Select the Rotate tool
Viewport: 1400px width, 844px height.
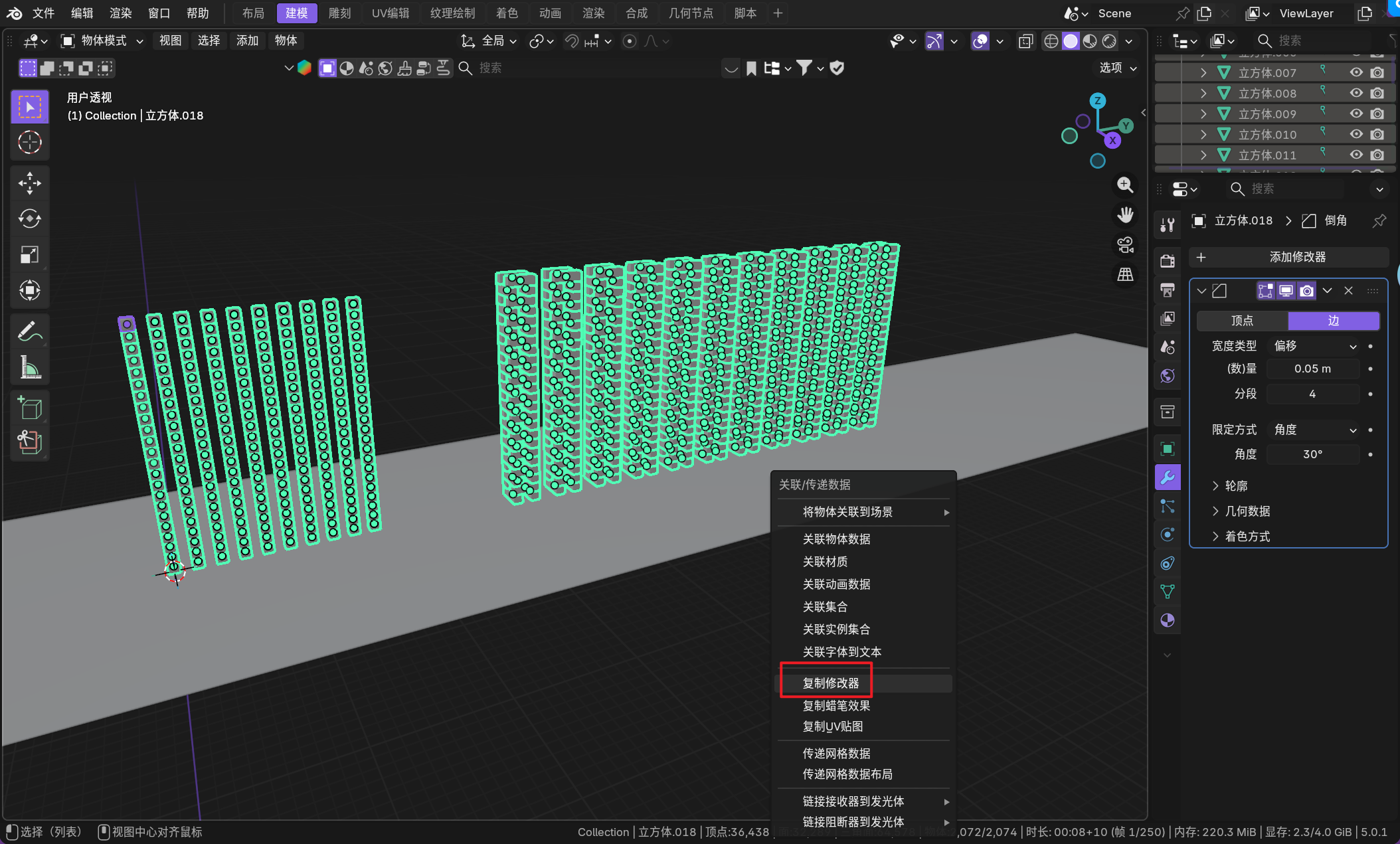pos(30,218)
